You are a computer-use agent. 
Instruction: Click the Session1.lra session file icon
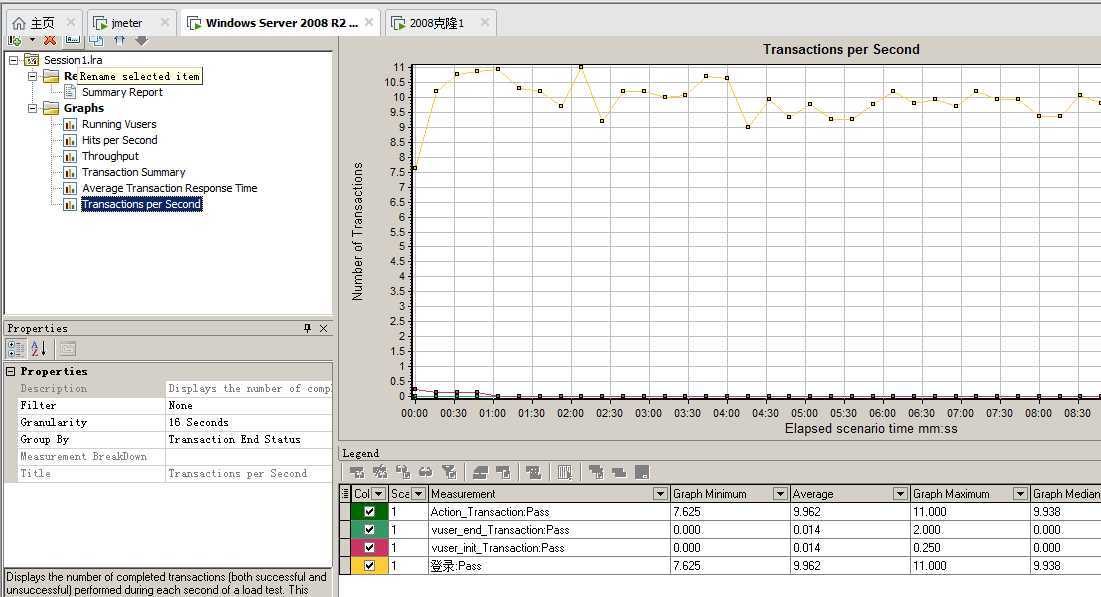pyautogui.click(x=32, y=60)
